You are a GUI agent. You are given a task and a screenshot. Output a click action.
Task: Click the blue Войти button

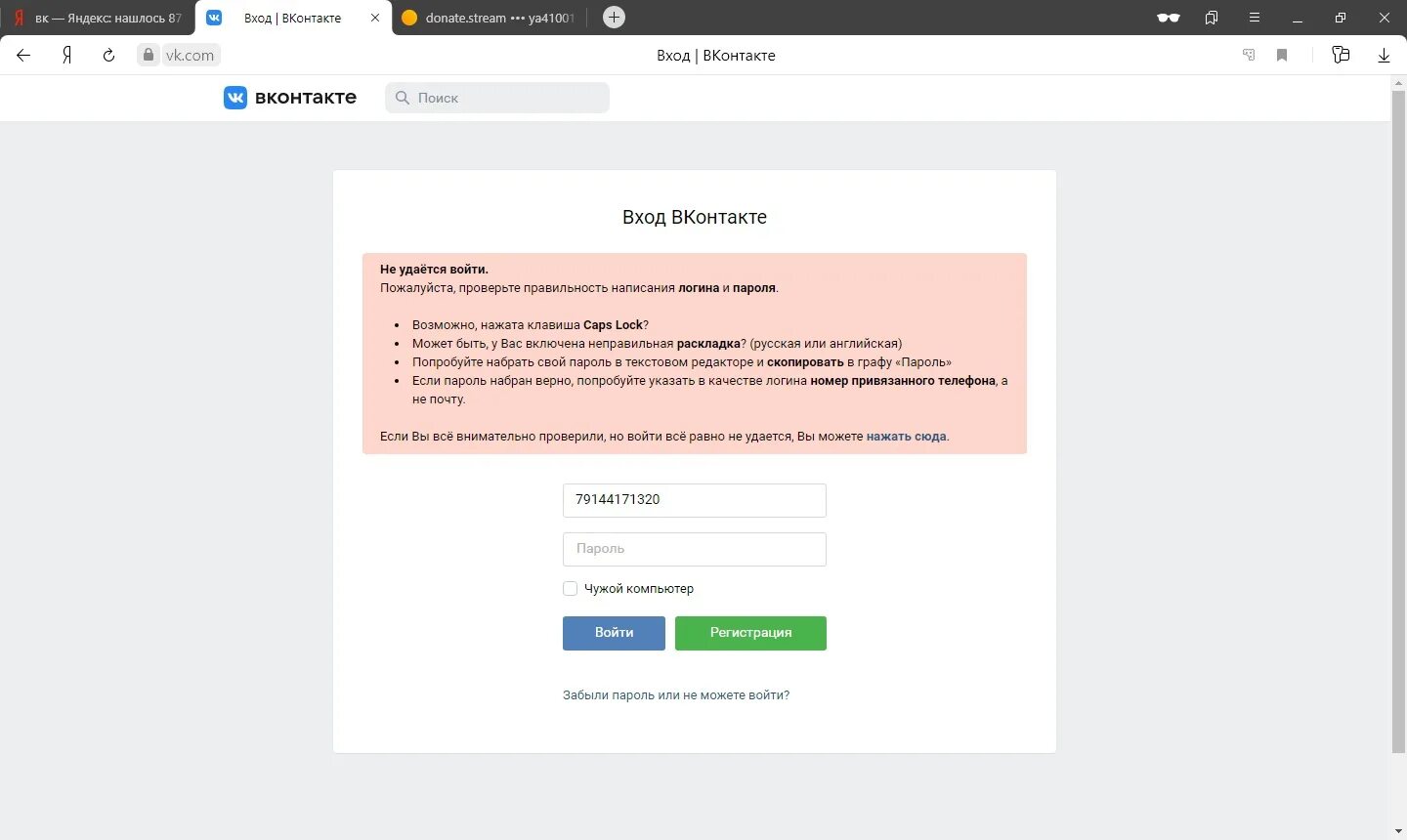point(614,633)
